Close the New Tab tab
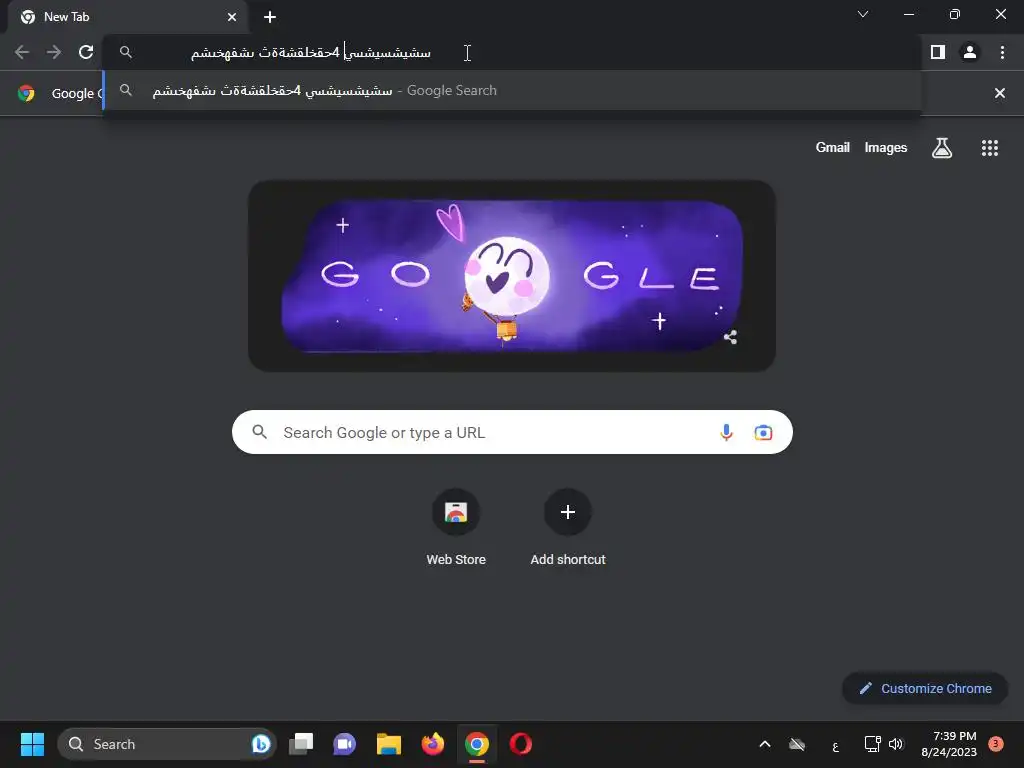The image size is (1024, 768). pyautogui.click(x=232, y=17)
